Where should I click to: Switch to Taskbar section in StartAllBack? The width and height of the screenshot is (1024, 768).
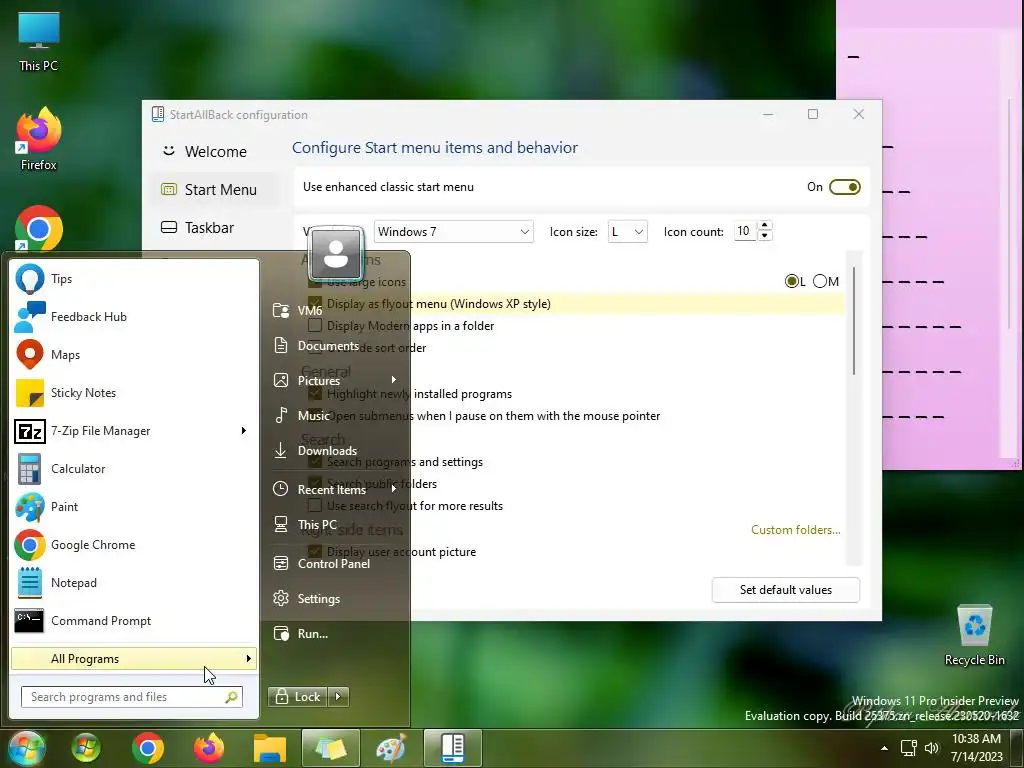(x=215, y=227)
